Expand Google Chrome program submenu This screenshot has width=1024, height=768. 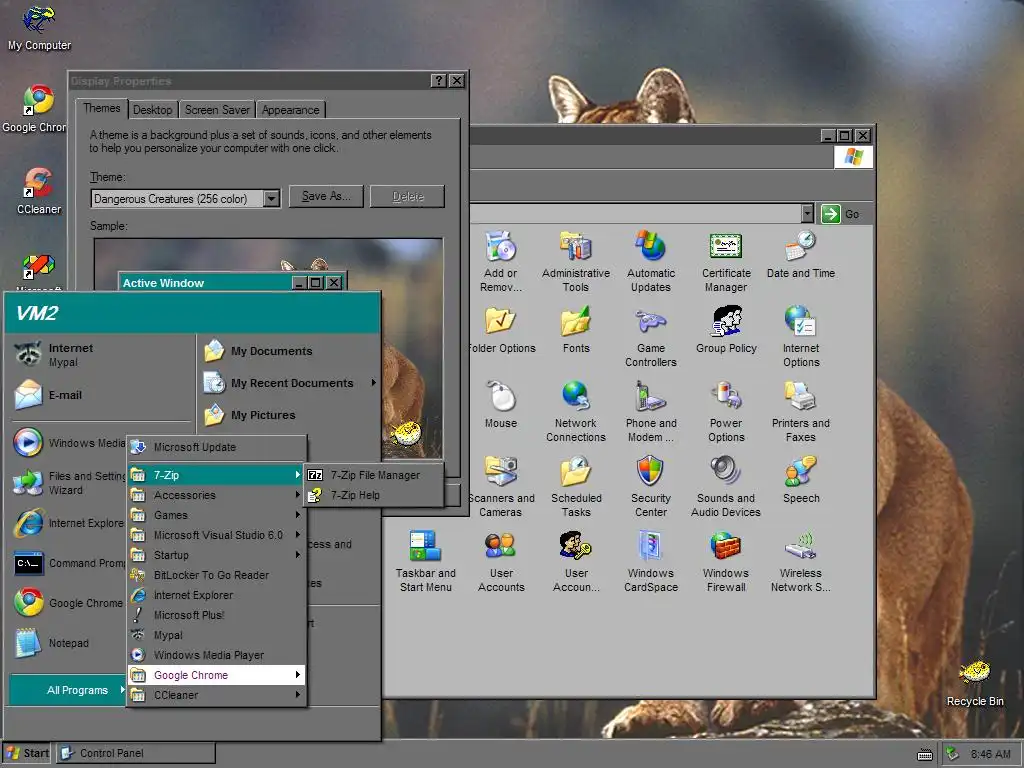click(x=216, y=675)
